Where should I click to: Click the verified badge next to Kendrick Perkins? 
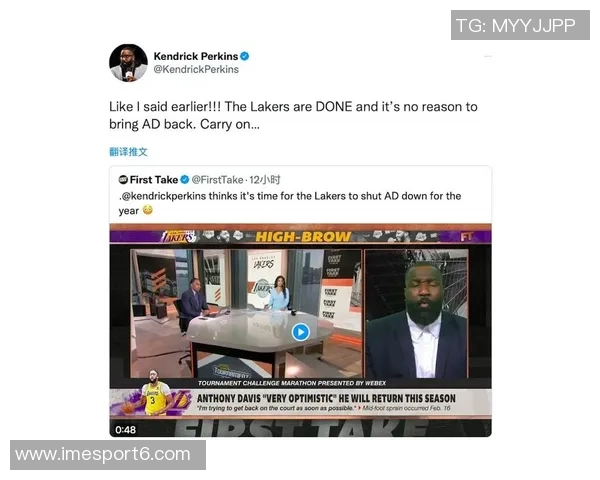pyautogui.click(x=245, y=56)
